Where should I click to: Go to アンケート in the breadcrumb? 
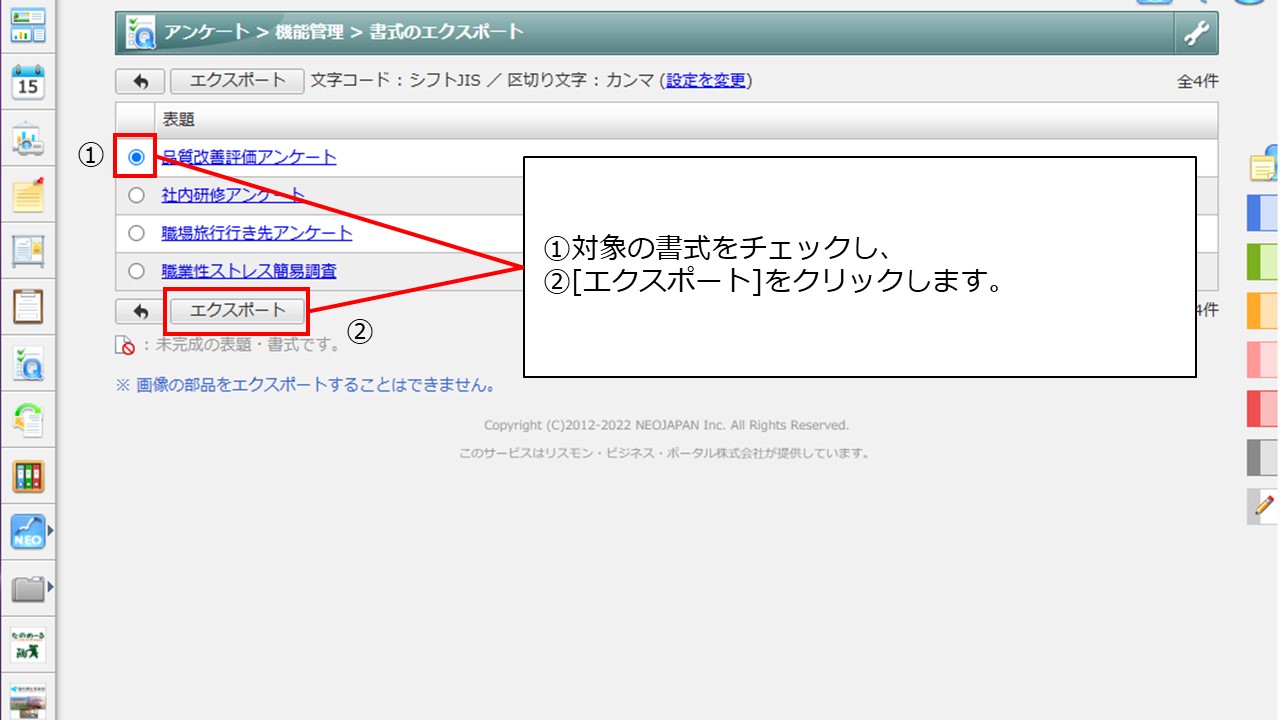tap(207, 32)
